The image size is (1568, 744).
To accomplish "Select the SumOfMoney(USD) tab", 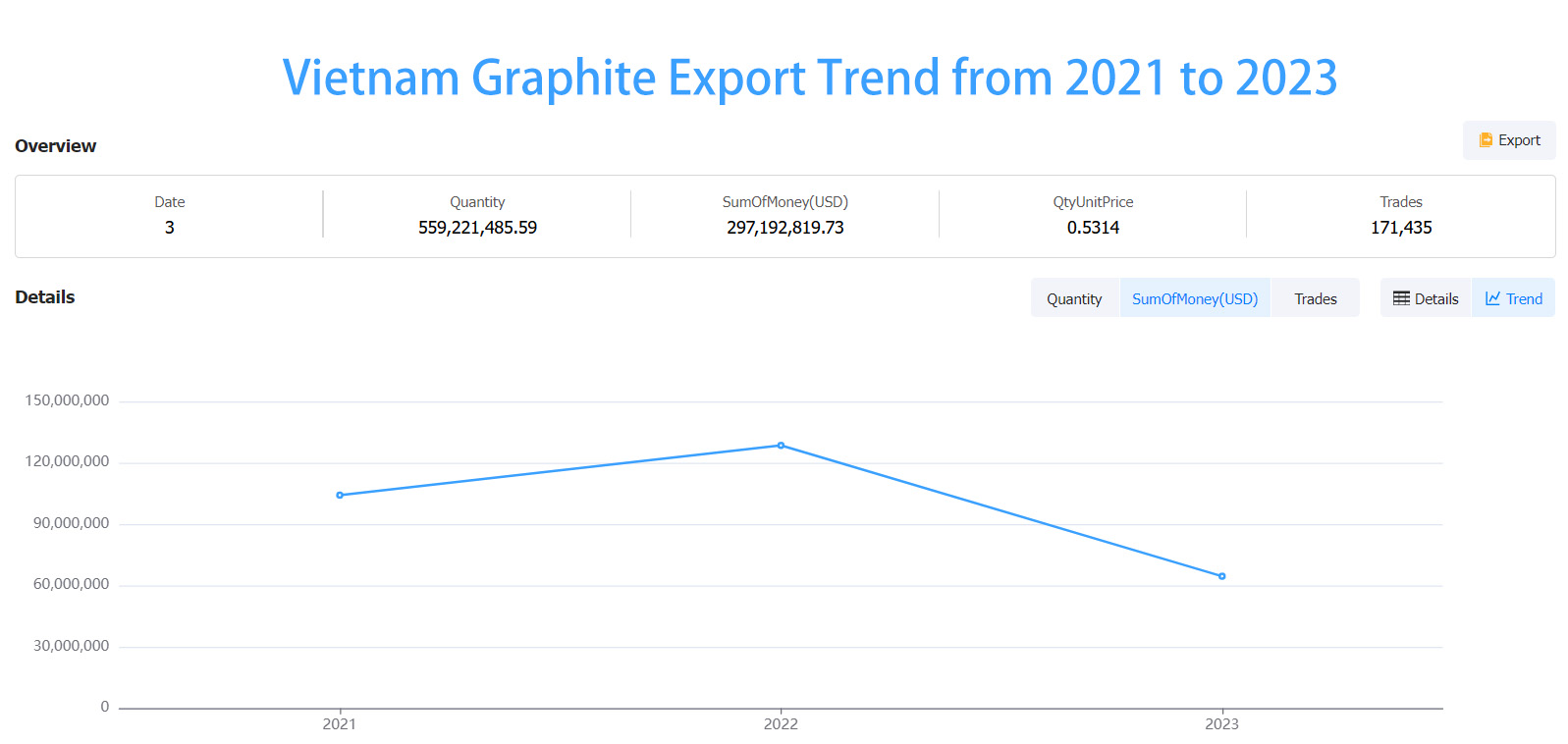I will point(1195,298).
